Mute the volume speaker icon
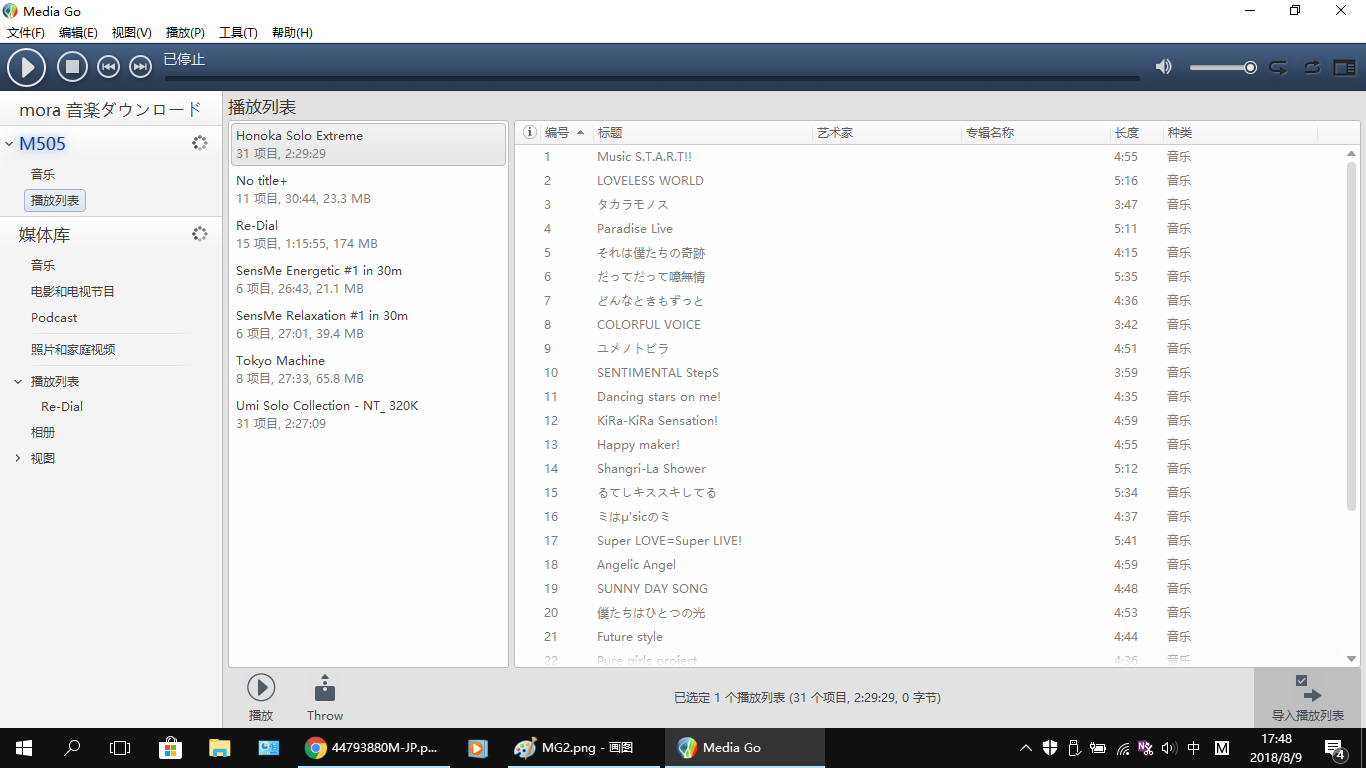The width and height of the screenshot is (1366, 768). click(x=1163, y=67)
